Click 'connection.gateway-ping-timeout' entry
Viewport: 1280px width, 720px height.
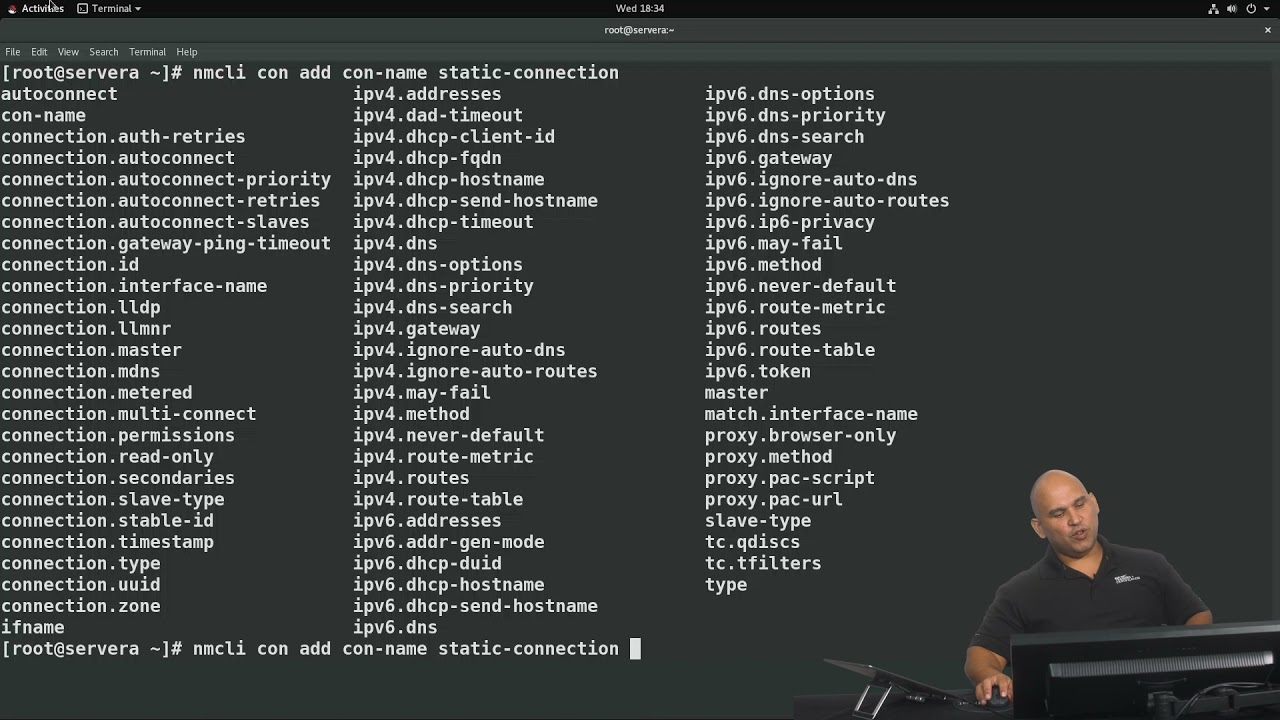pyautogui.click(x=166, y=243)
